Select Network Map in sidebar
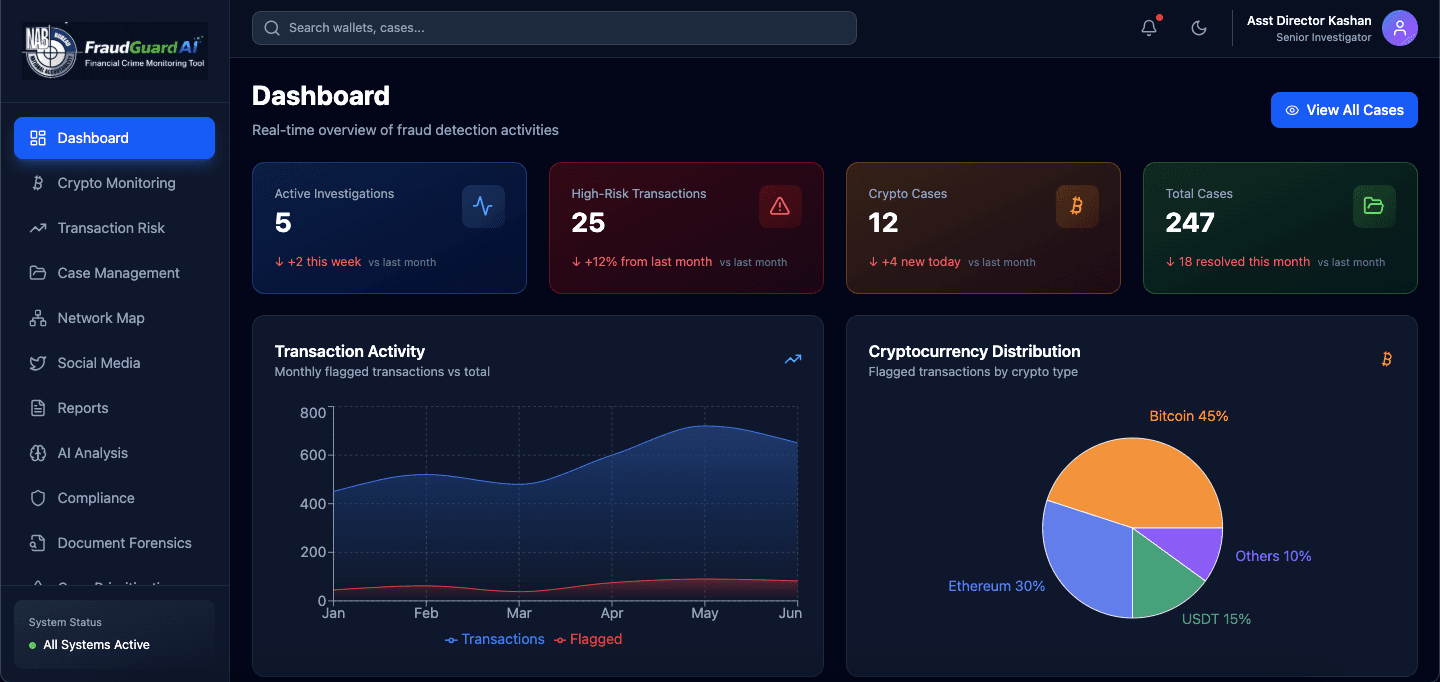The height and width of the screenshot is (682, 1440). (x=114, y=318)
